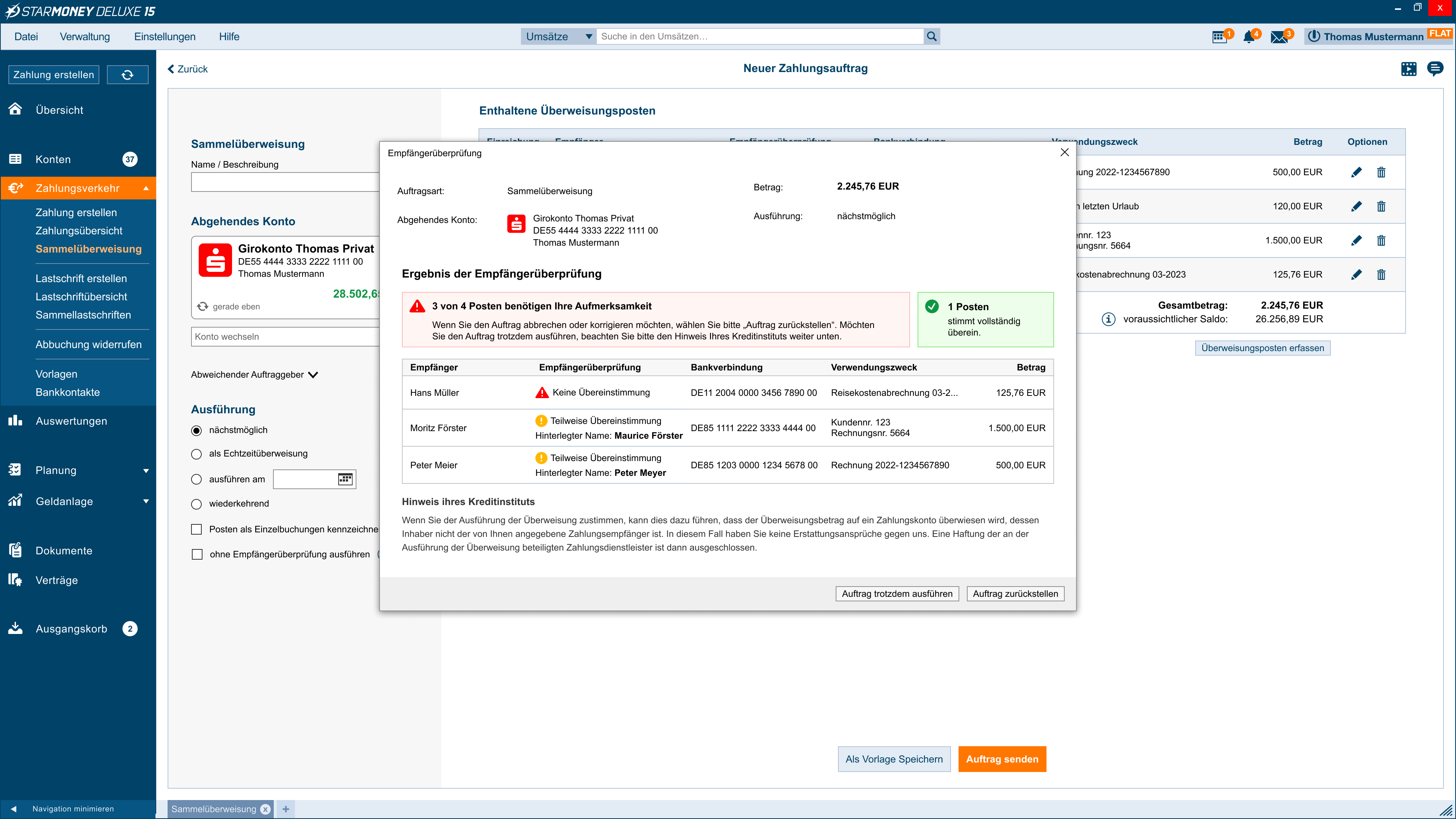Edit the 1.500,00 EUR posting via pencil icon
The width and height of the screenshot is (1456, 819).
[x=1357, y=240]
